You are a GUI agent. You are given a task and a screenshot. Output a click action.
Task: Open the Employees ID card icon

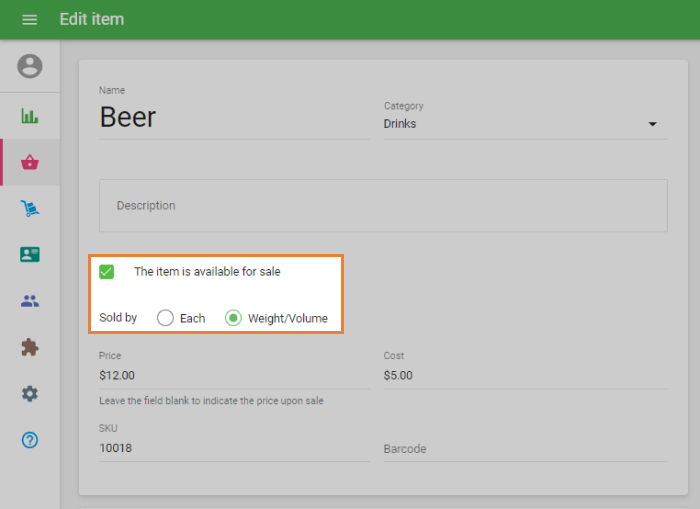tap(30, 254)
